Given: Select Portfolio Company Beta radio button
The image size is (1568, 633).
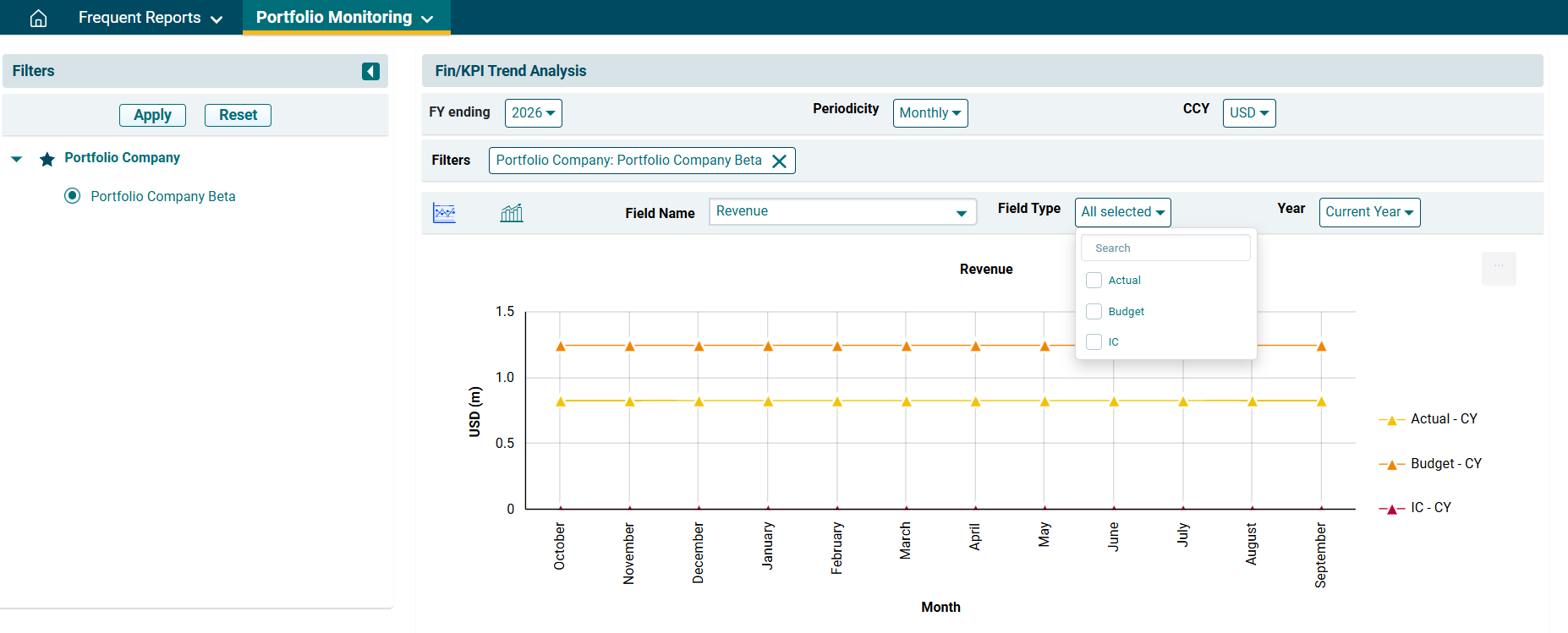Looking at the screenshot, I should coord(73,196).
